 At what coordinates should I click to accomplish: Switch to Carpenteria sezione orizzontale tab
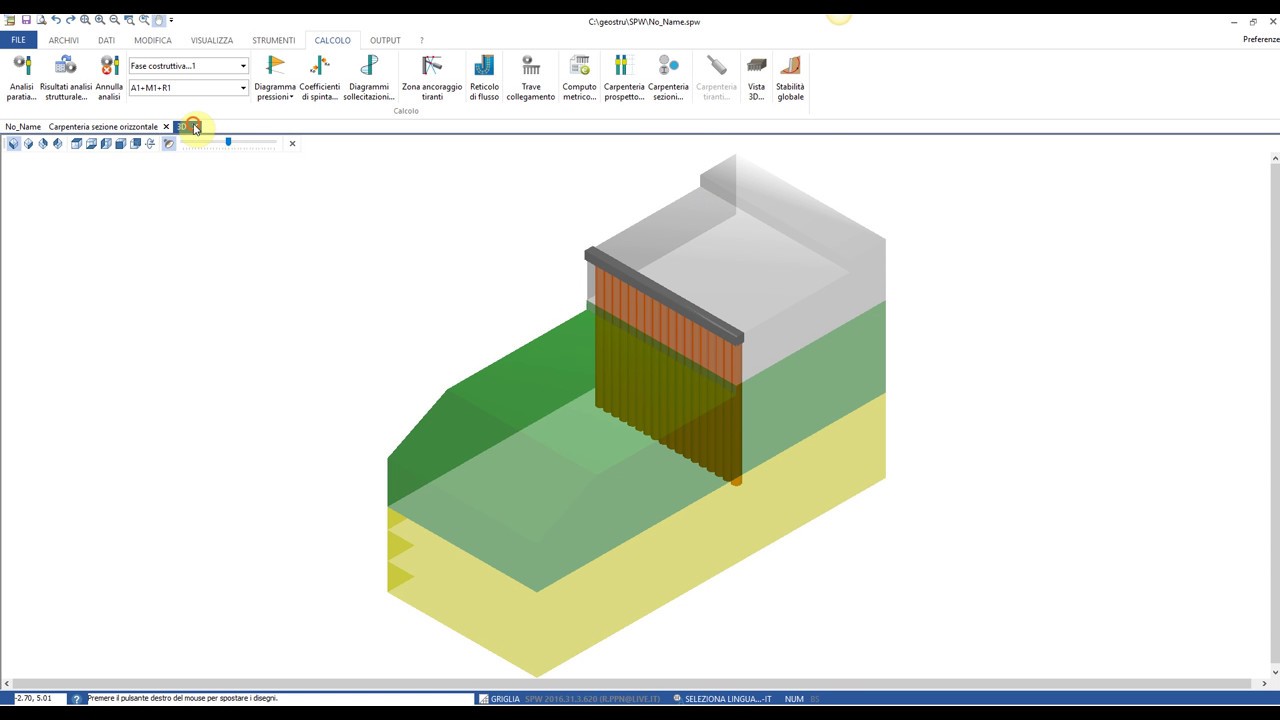point(103,127)
